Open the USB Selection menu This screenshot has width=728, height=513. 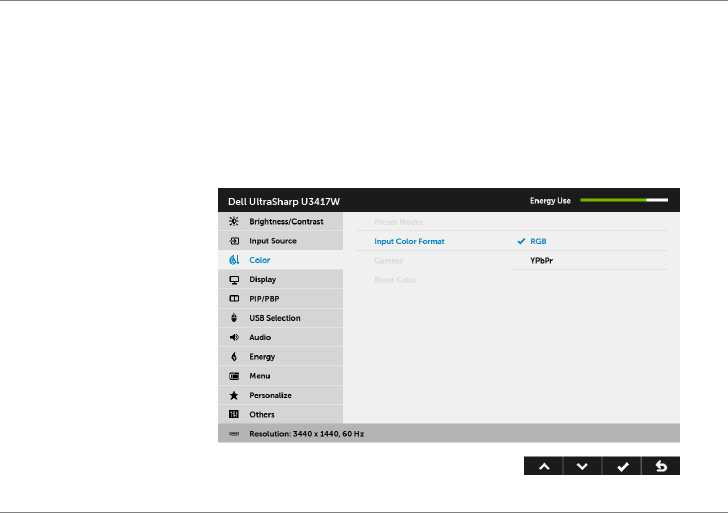tap(280, 318)
